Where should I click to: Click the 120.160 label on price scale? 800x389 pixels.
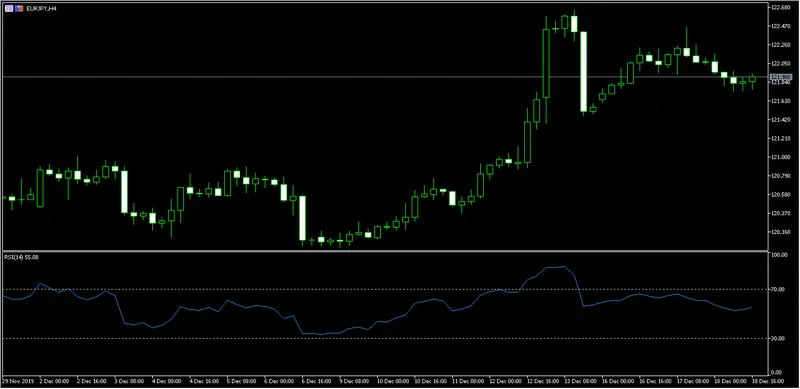[780, 232]
